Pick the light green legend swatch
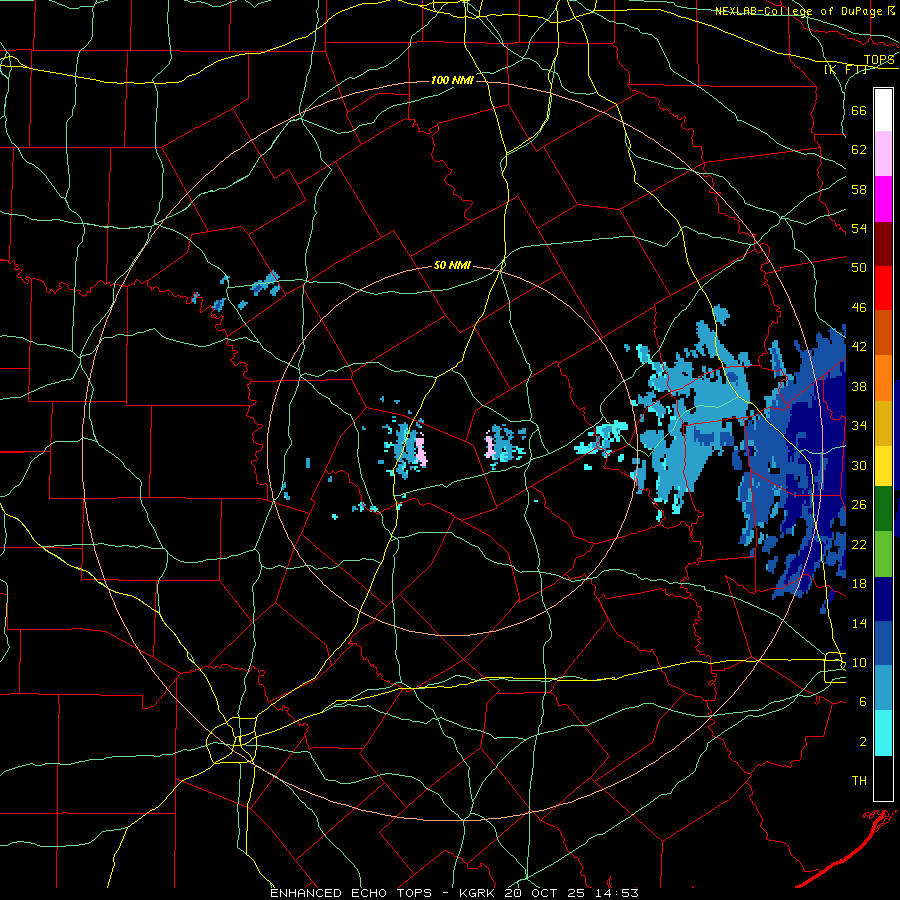The width and height of the screenshot is (900, 900). [883, 553]
